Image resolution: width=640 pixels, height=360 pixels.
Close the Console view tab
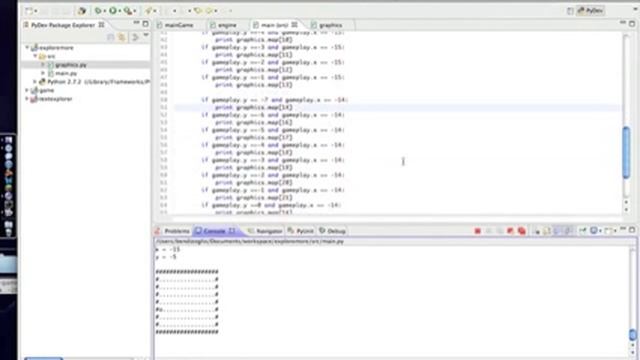[232, 231]
